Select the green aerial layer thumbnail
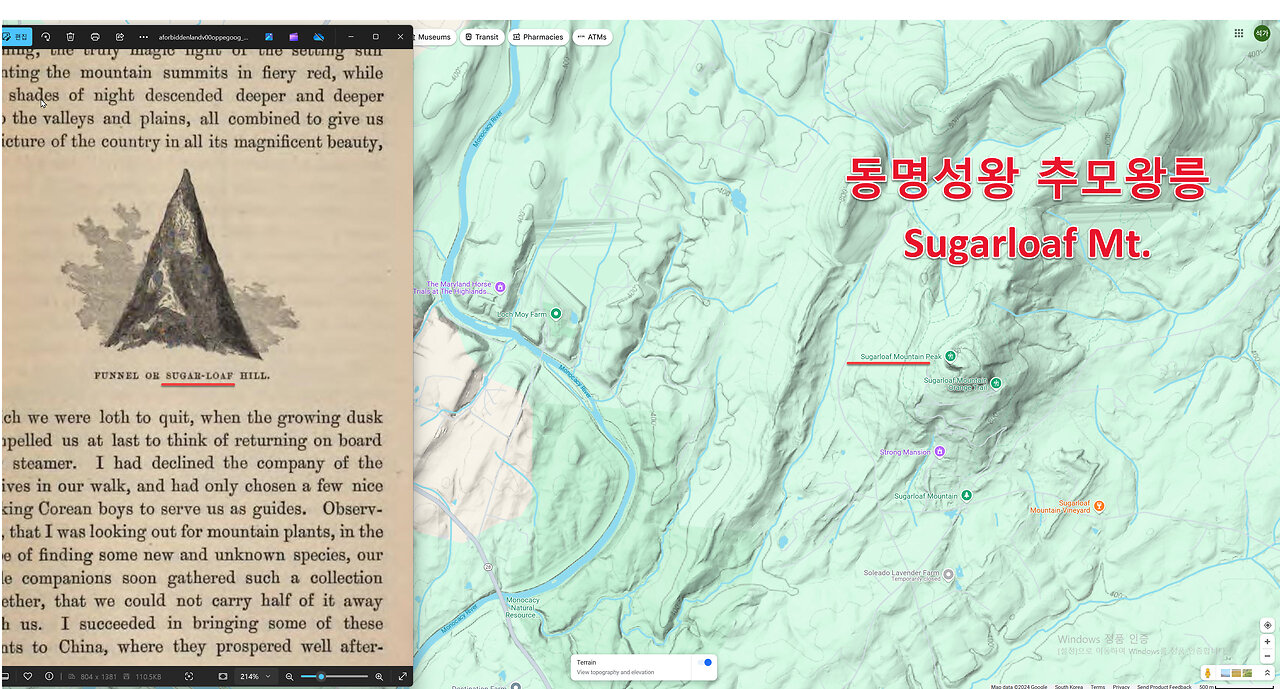Screen dimensions: 1280x689 [x=1247, y=673]
